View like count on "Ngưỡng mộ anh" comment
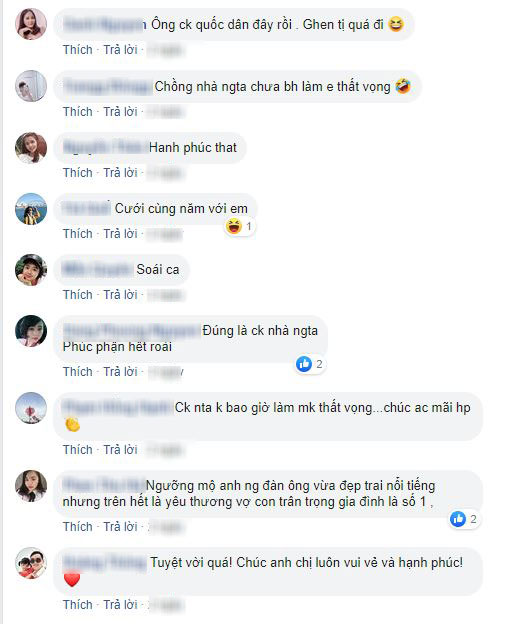Image resolution: width=516 pixels, height=624 pixels. 463,519
